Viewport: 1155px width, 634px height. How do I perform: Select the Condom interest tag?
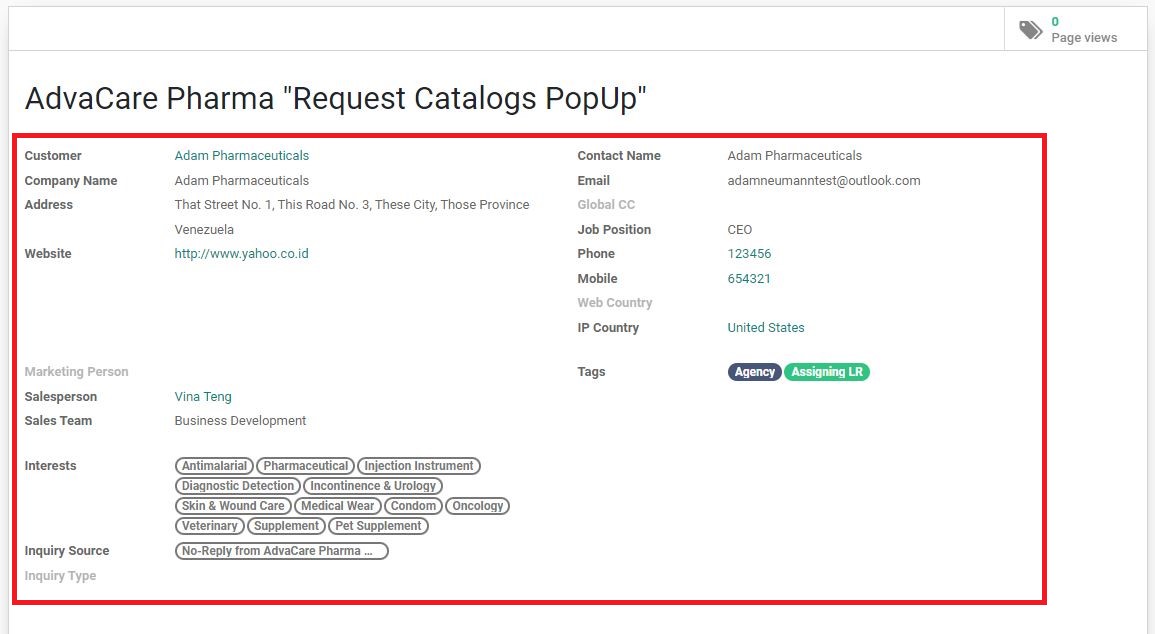click(x=413, y=506)
